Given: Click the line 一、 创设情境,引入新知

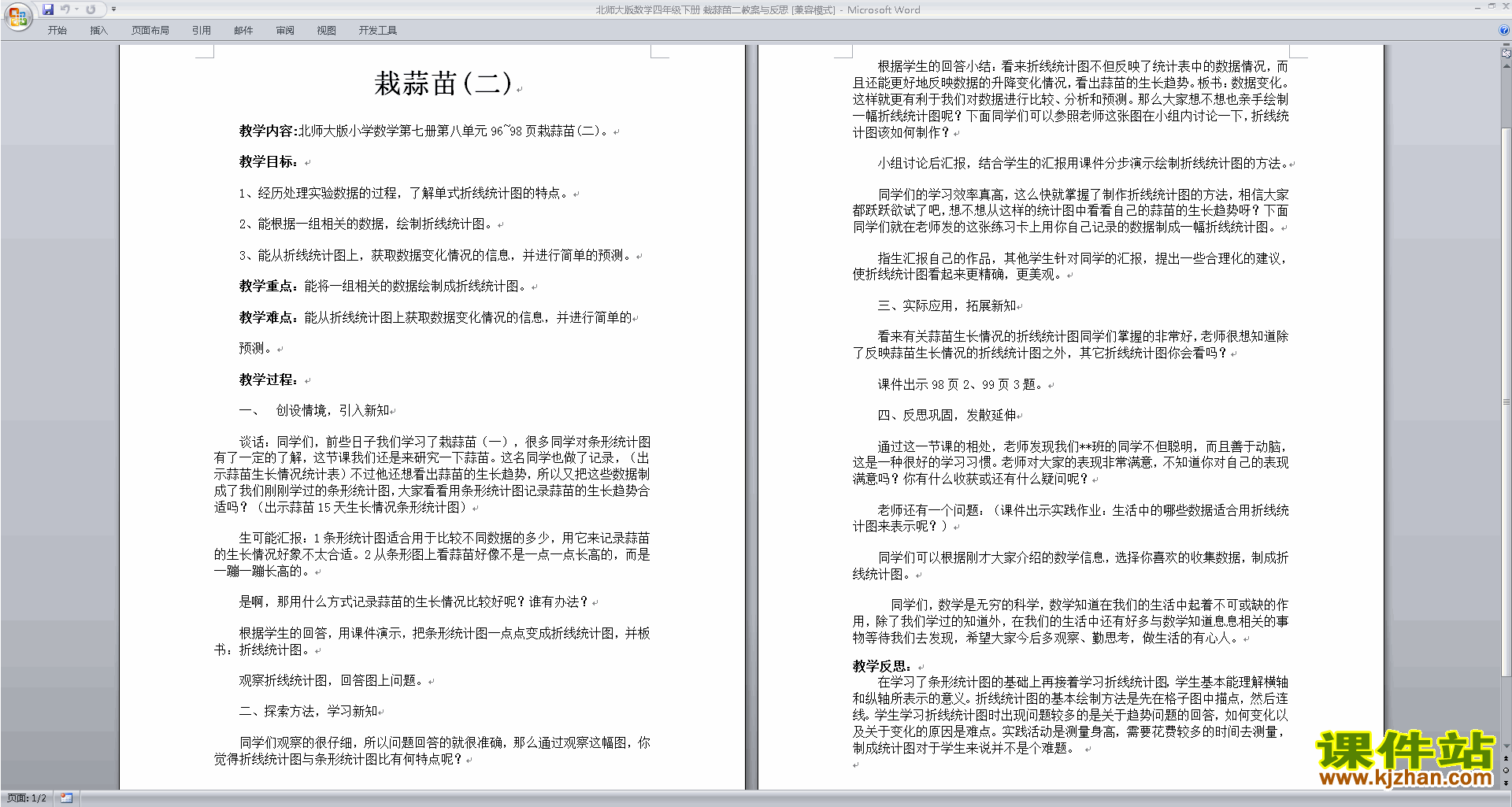Looking at the screenshot, I should pos(314,411).
